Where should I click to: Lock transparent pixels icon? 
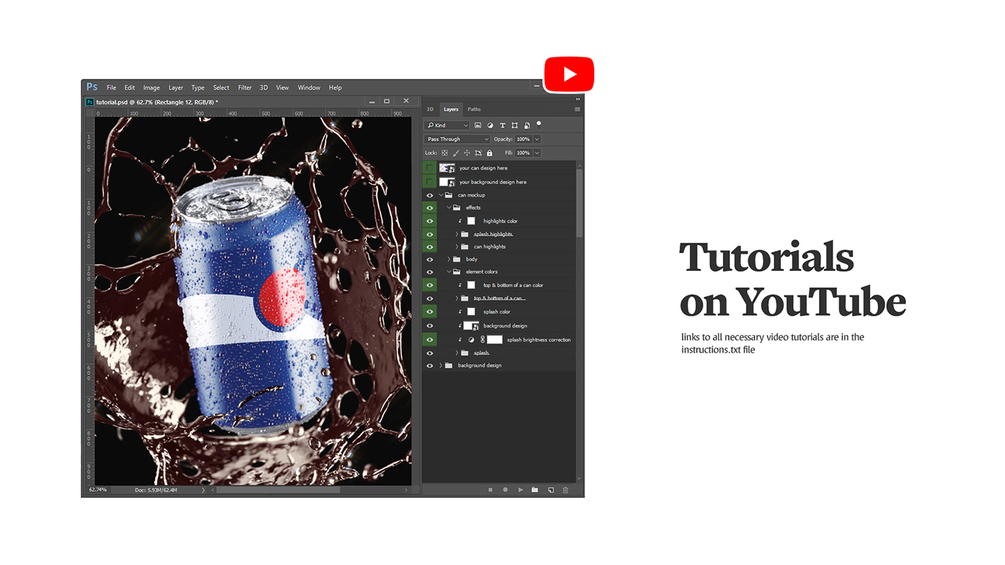(x=444, y=153)
